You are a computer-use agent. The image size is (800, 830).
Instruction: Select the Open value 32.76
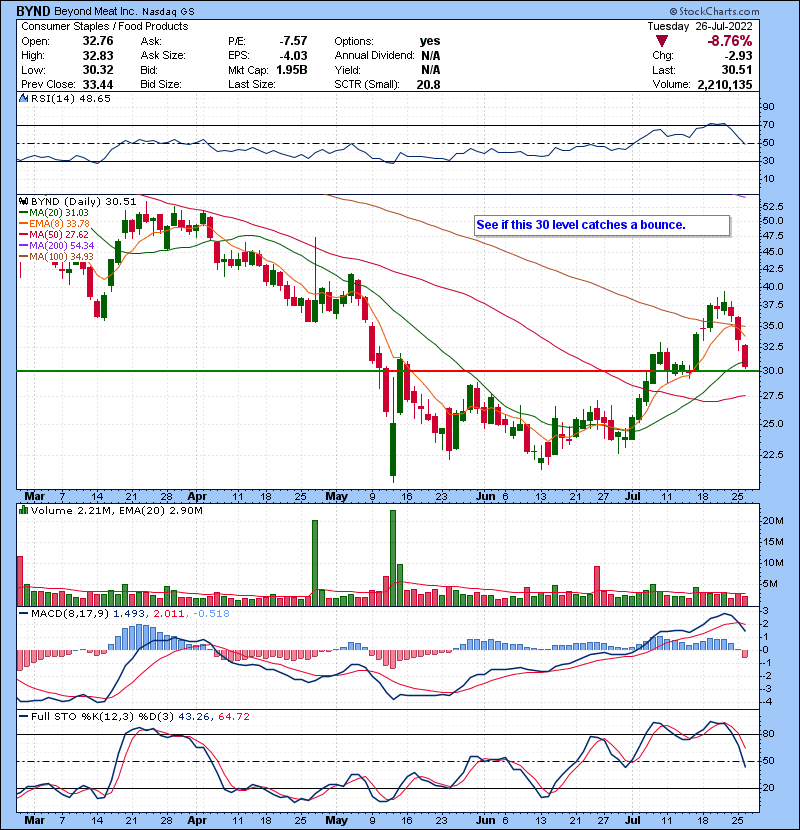98,41
